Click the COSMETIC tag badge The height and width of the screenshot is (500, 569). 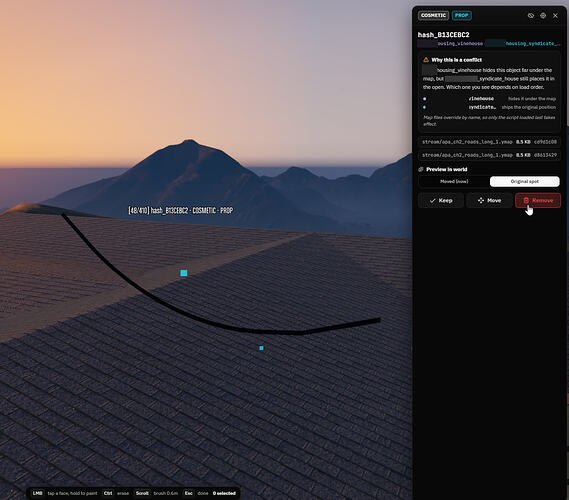(x=433, y=16)
